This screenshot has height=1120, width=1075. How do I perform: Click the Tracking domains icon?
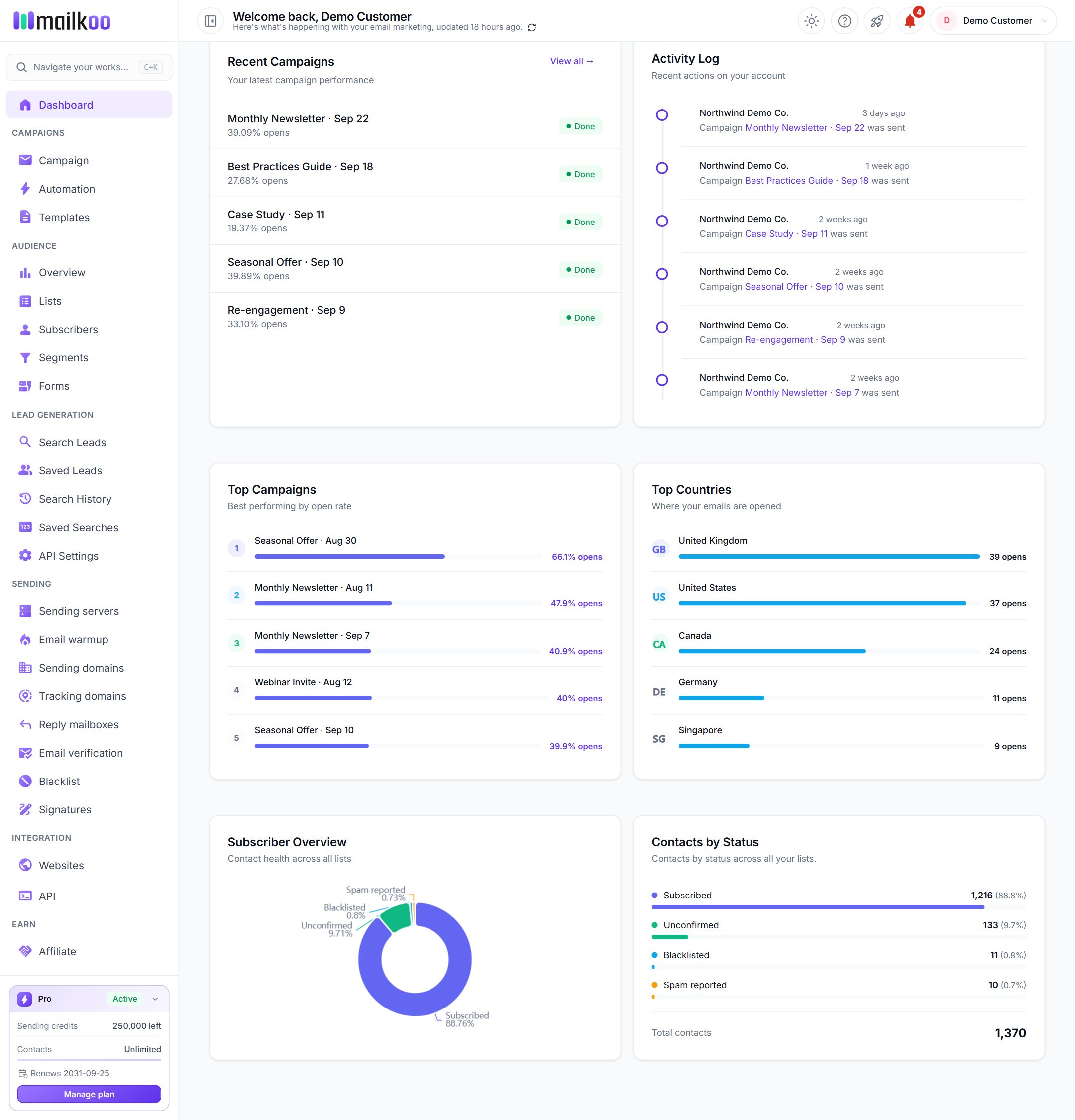click(25, 696)
